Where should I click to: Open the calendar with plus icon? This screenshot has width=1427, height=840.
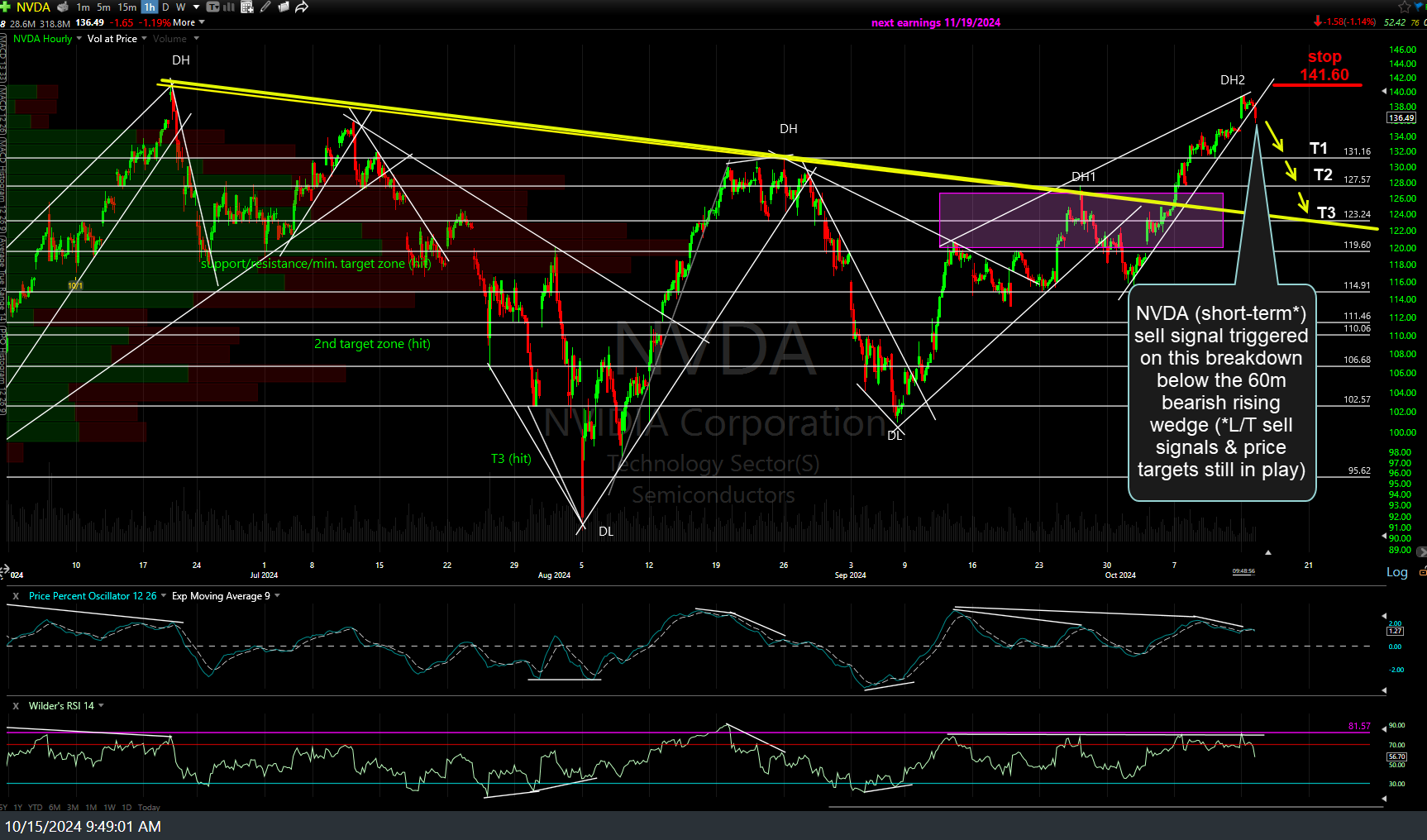247,7
